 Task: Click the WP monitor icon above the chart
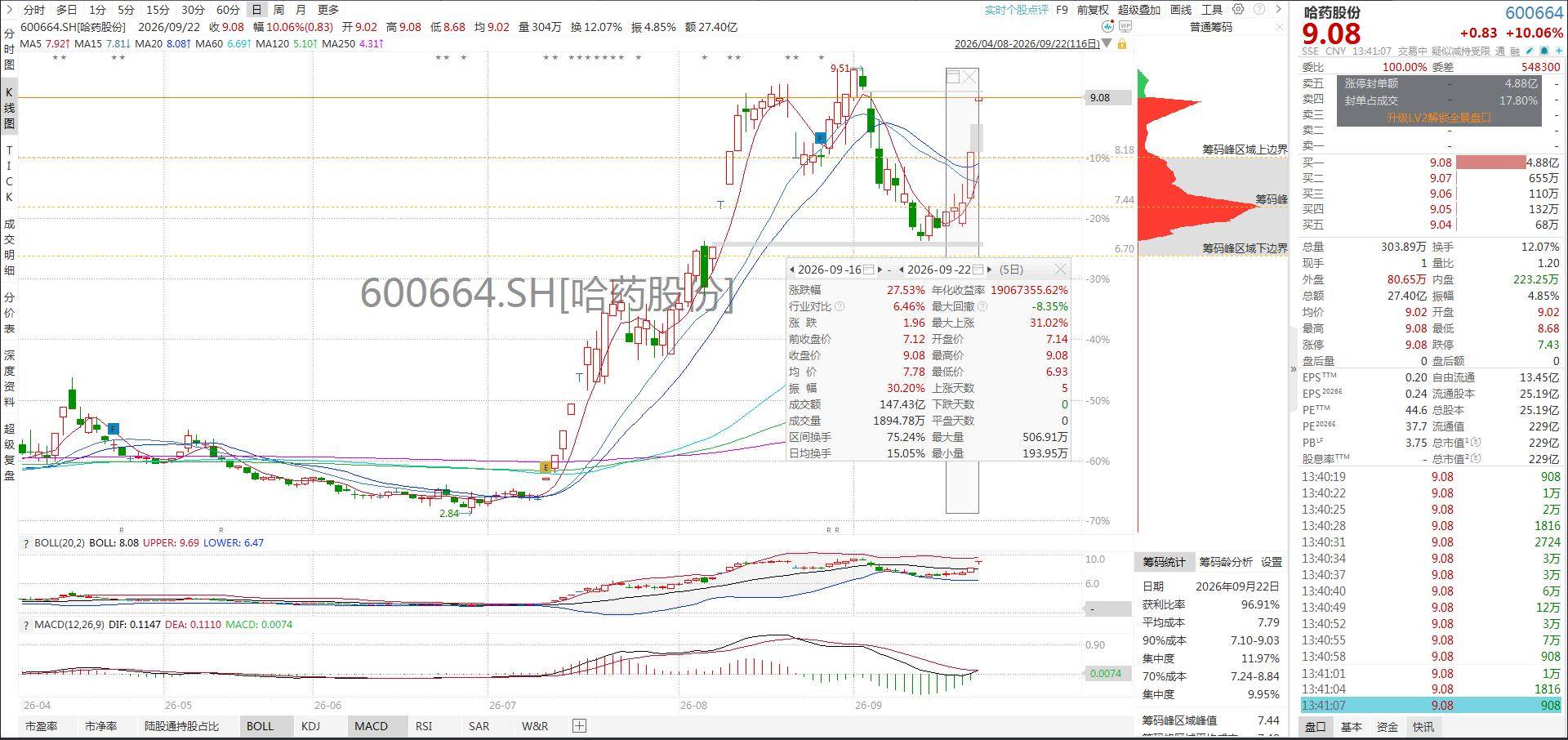pyautogui.click(x=1126, y=27)
